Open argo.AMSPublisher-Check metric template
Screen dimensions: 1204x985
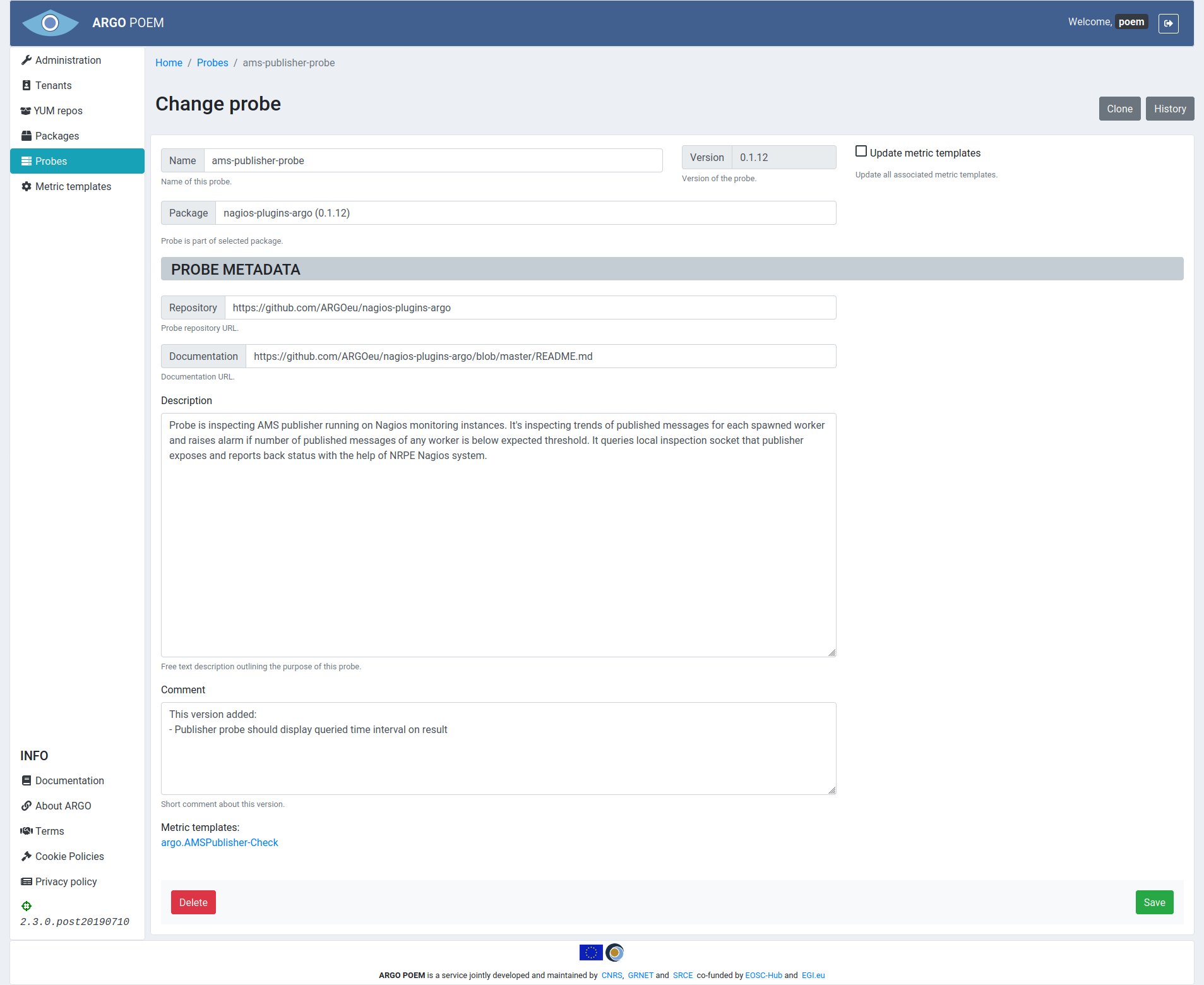point(219,842)
